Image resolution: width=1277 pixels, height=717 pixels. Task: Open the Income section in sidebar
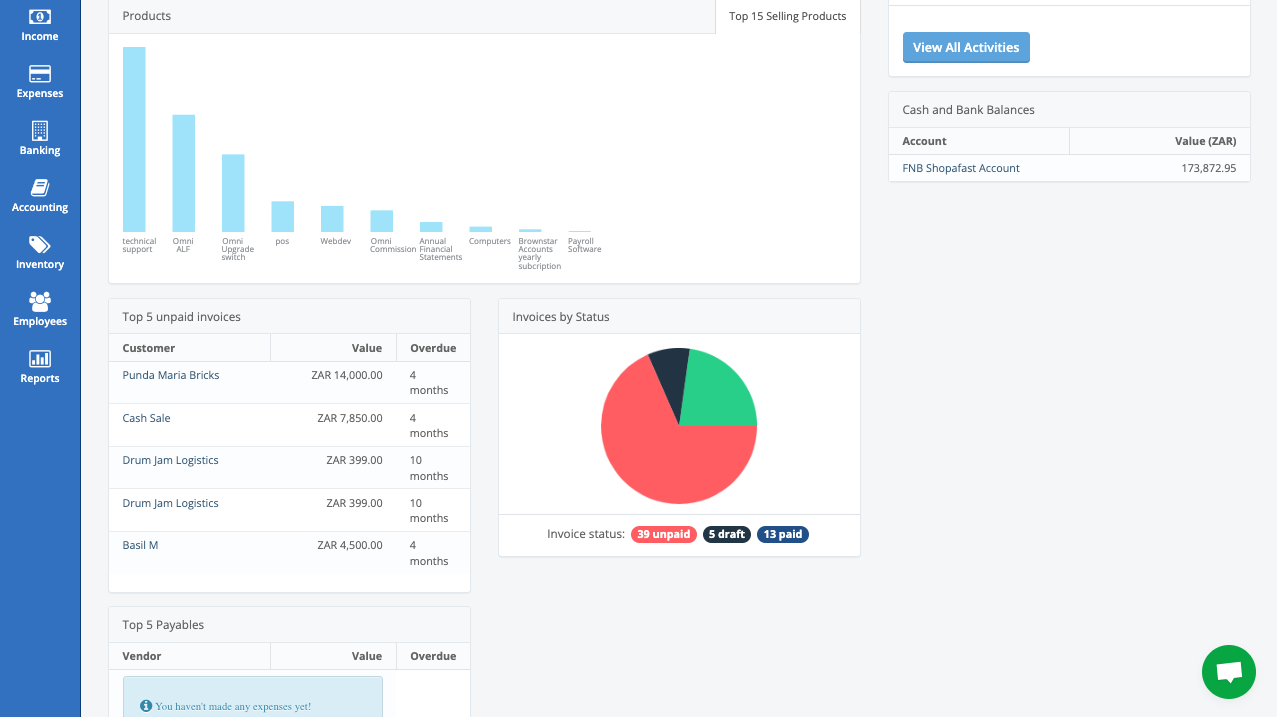coord(39,24)
